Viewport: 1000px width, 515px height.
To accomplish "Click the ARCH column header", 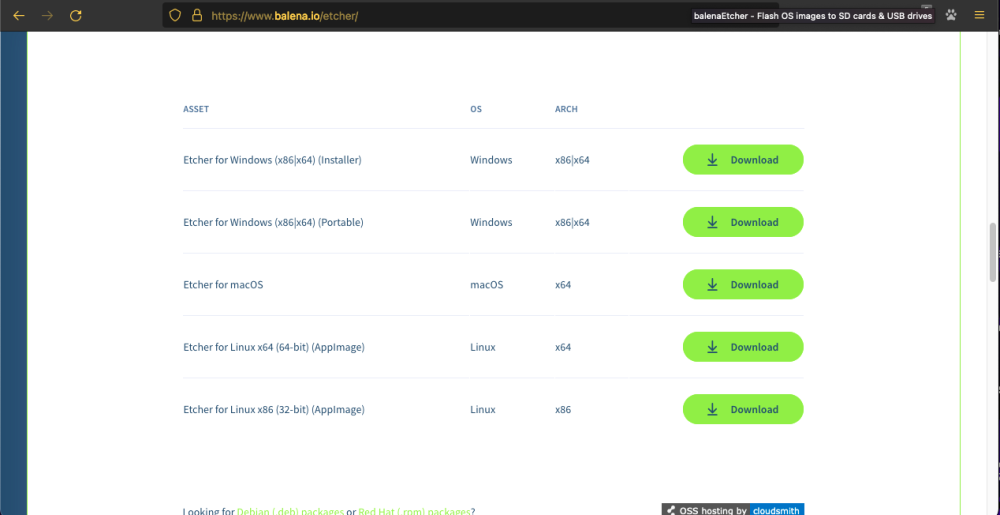I will (566, 109).
